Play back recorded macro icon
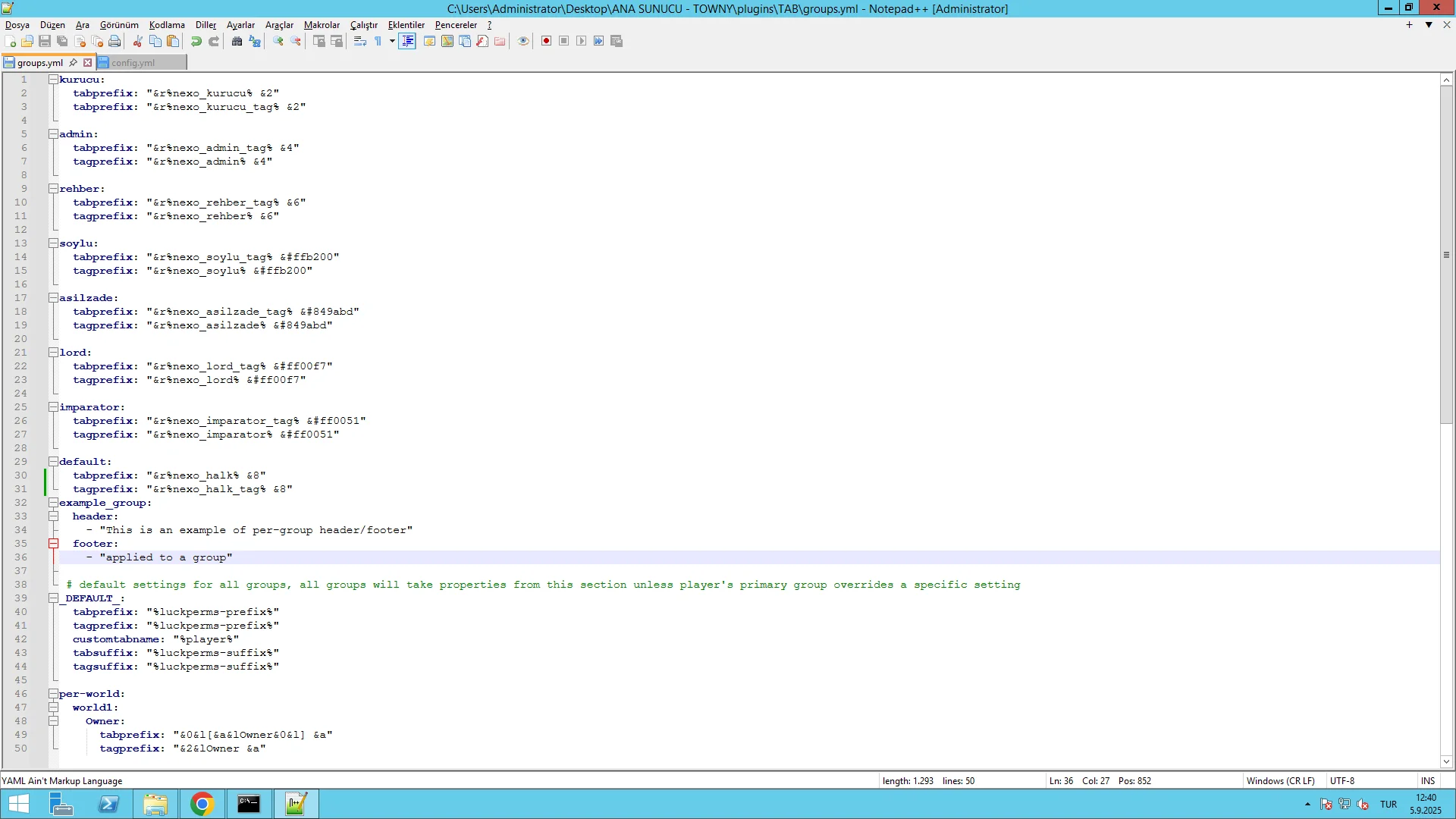The height and width of the screenshot is (819, 1456). click(x=581, y=41)
